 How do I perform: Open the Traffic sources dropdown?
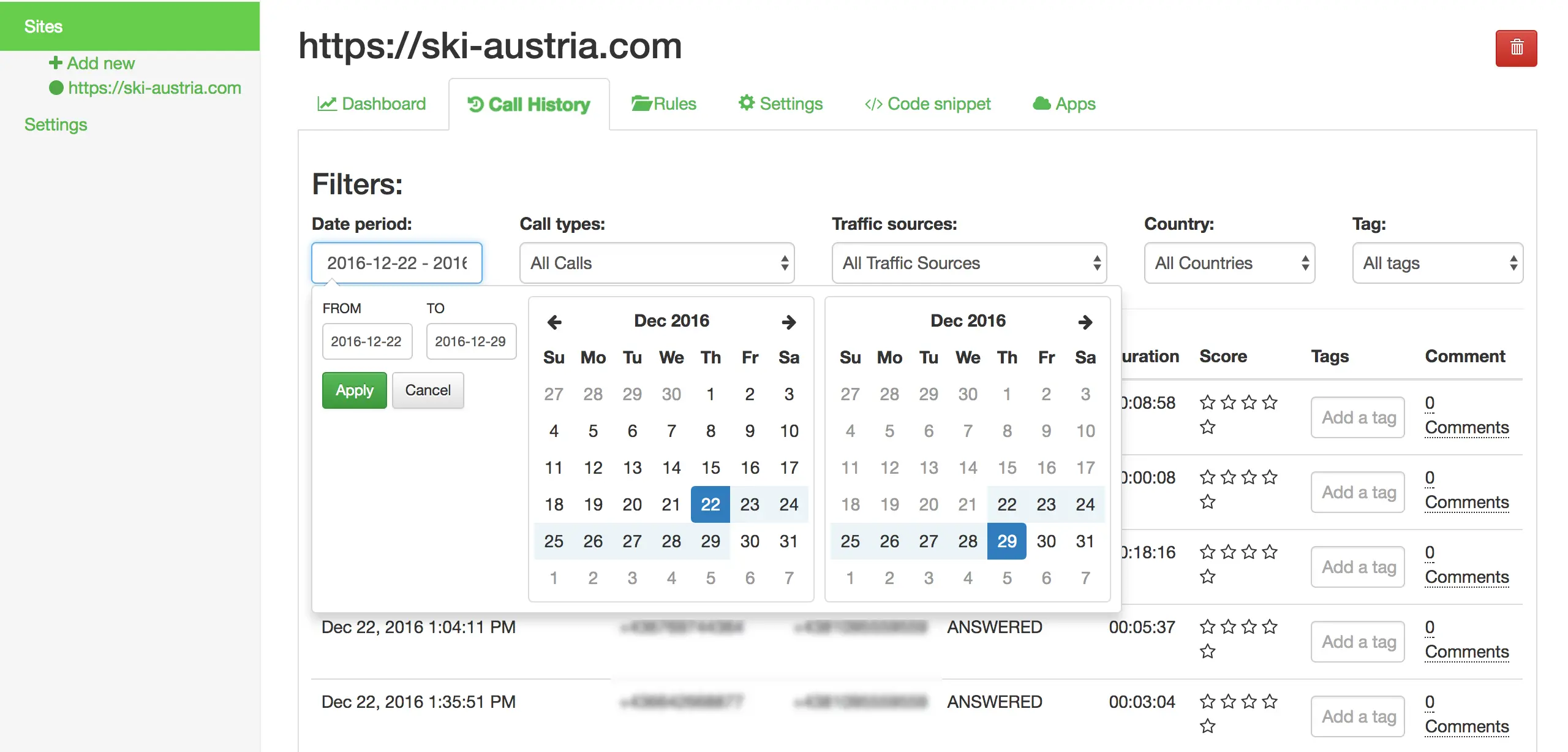point(969,263)
